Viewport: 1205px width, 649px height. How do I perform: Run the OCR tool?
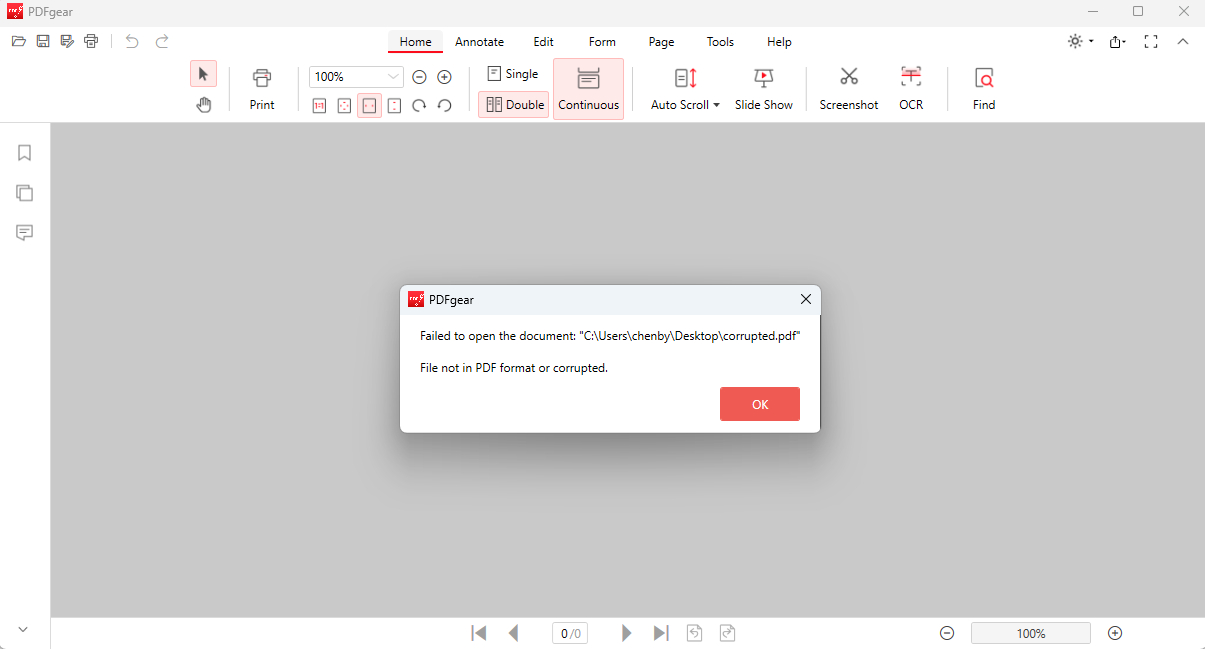(x=911, y=89)
